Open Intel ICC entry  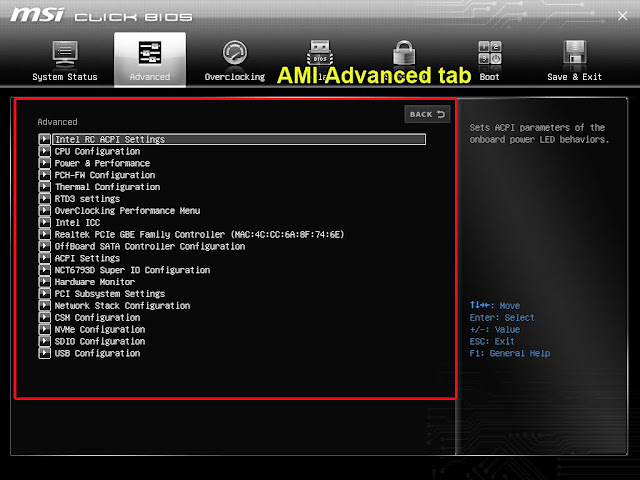click(x=78, y=222)
